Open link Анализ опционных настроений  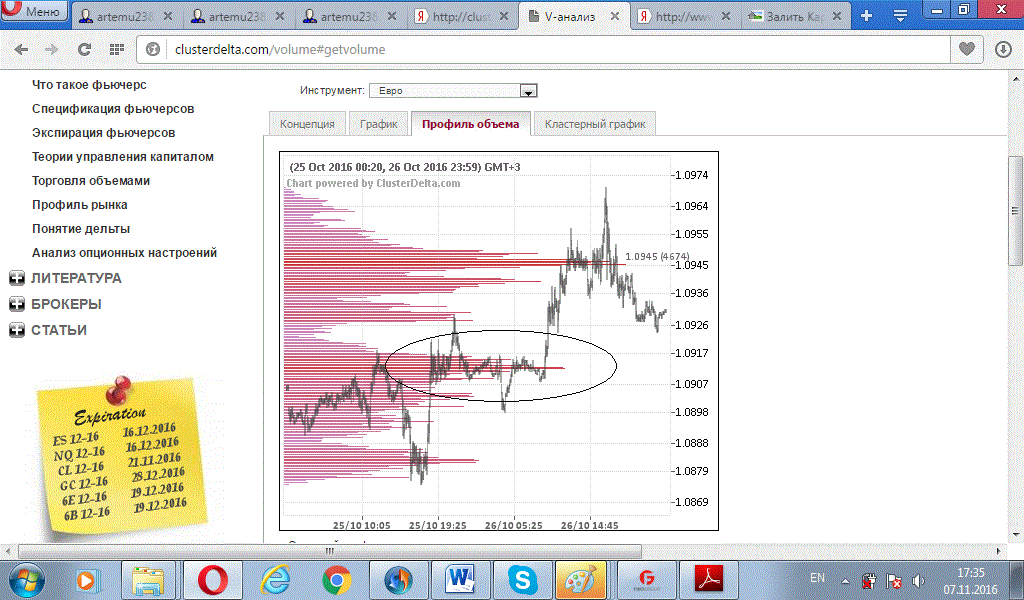(x=124, y=253)
